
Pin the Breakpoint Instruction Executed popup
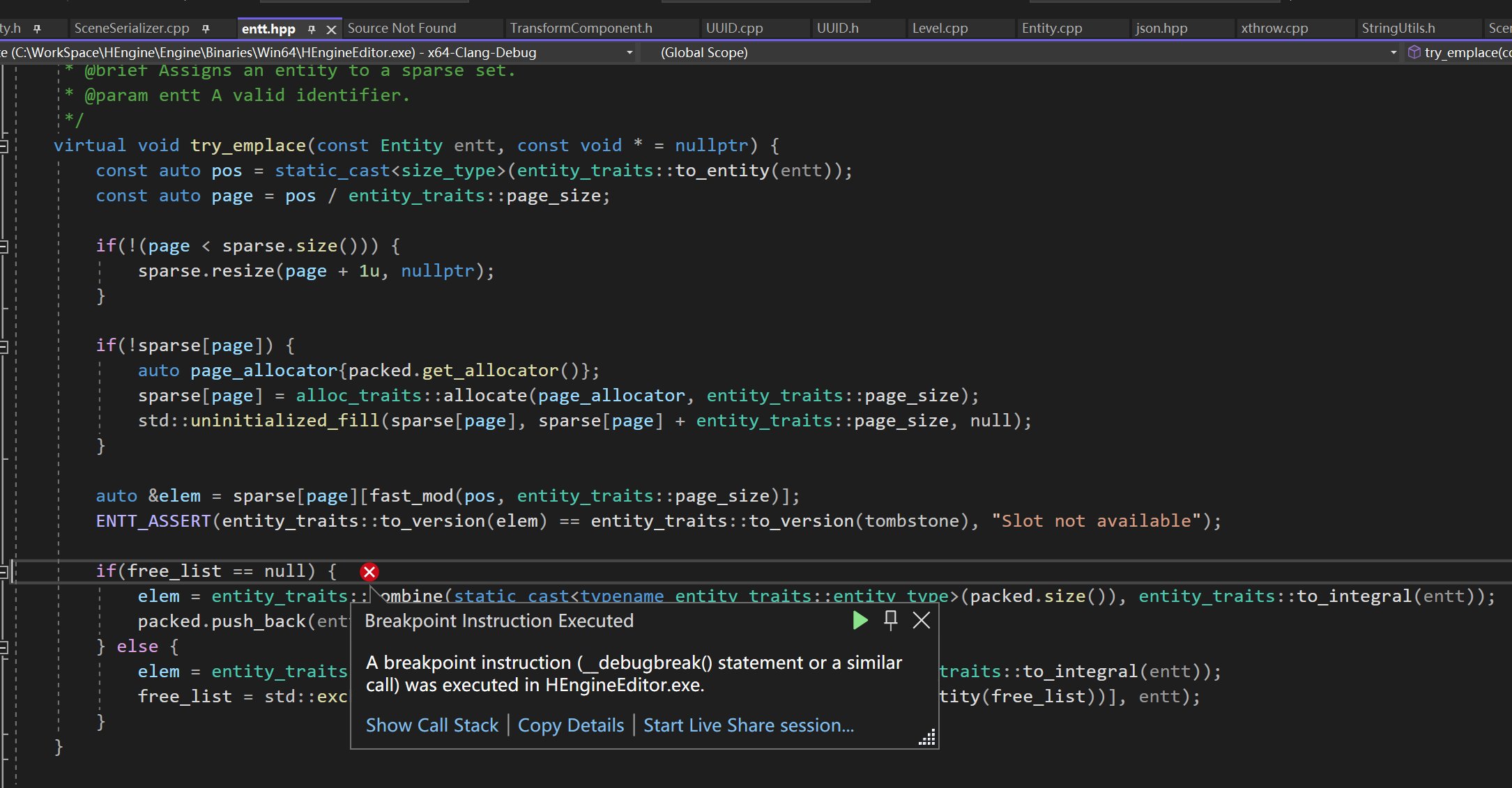coord(890,621)
